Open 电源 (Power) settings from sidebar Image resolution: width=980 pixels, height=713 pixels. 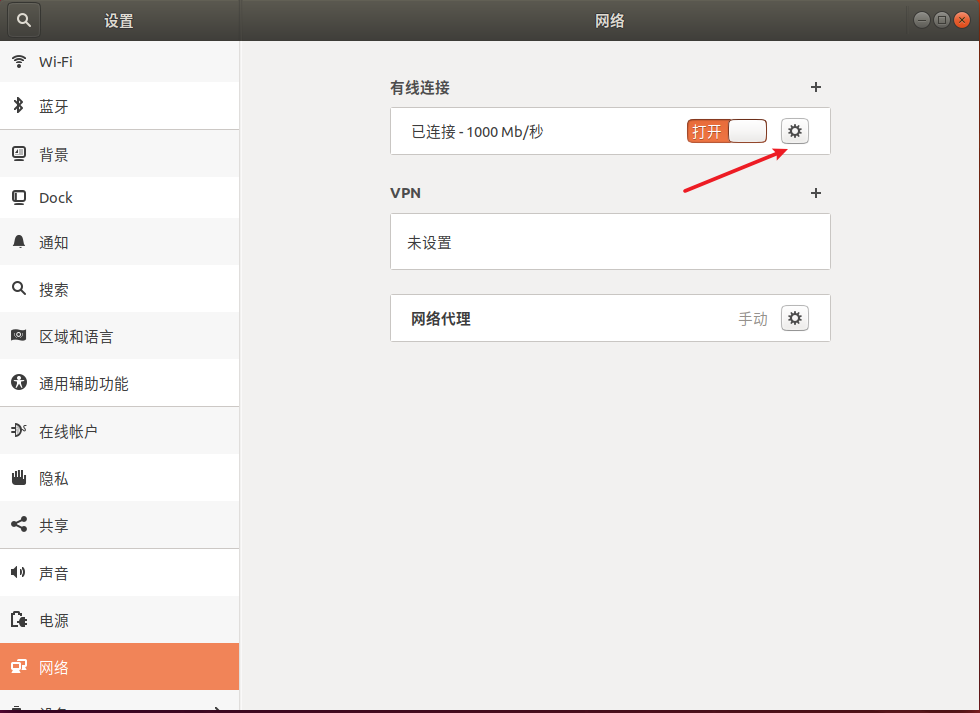point(22,619)
